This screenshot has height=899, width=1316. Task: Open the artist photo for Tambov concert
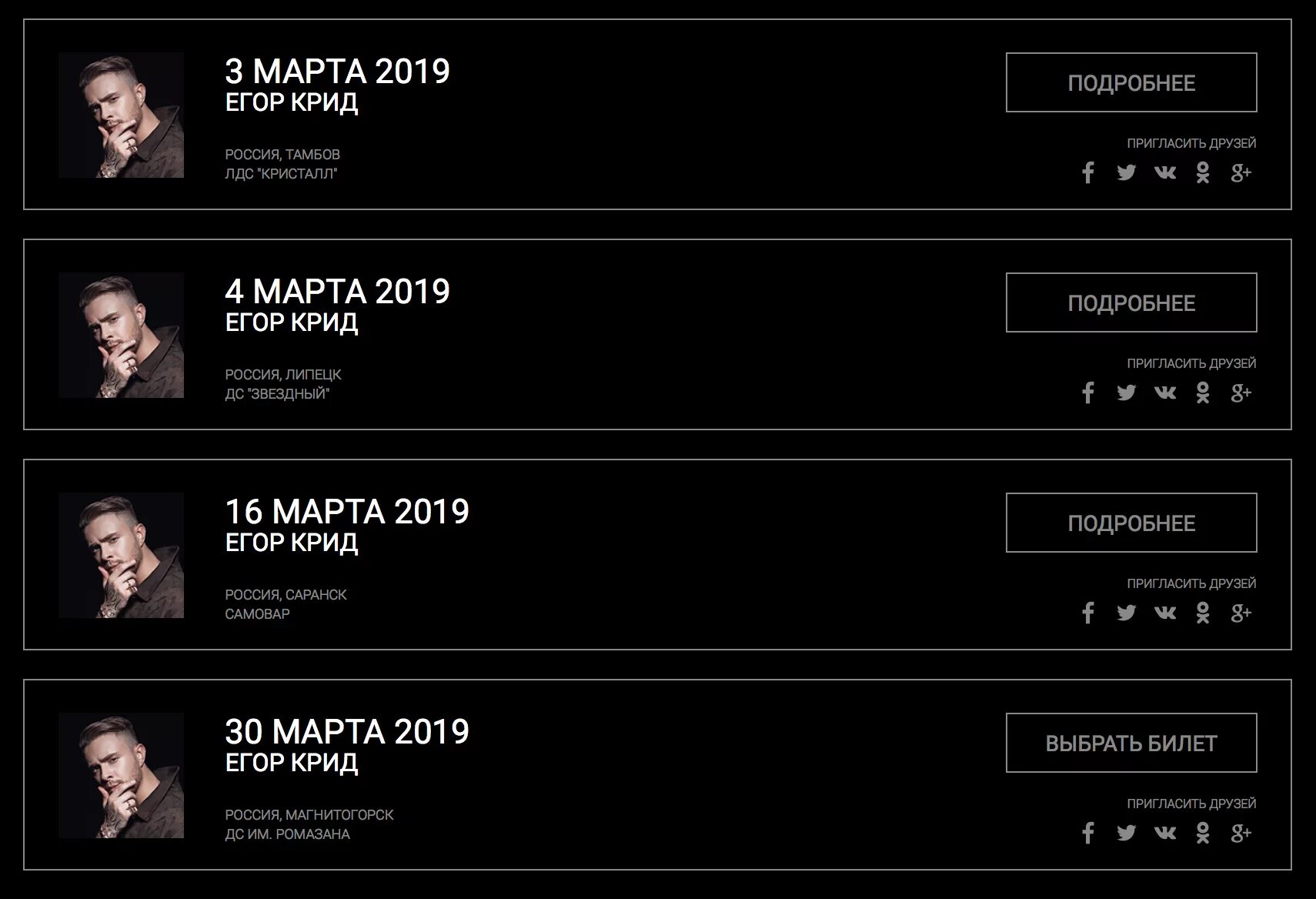pos(121,115)
